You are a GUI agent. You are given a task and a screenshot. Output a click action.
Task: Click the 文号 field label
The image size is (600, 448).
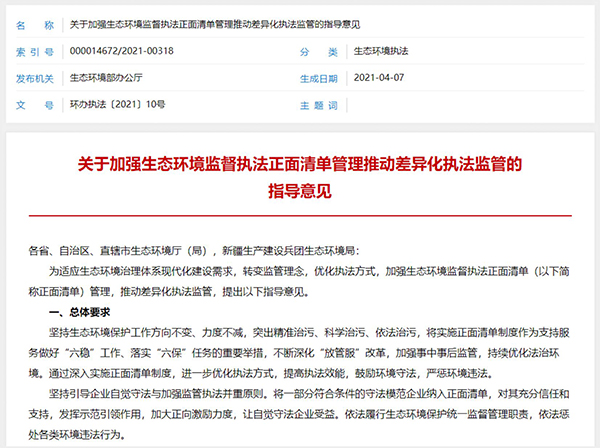pos(35,104)
